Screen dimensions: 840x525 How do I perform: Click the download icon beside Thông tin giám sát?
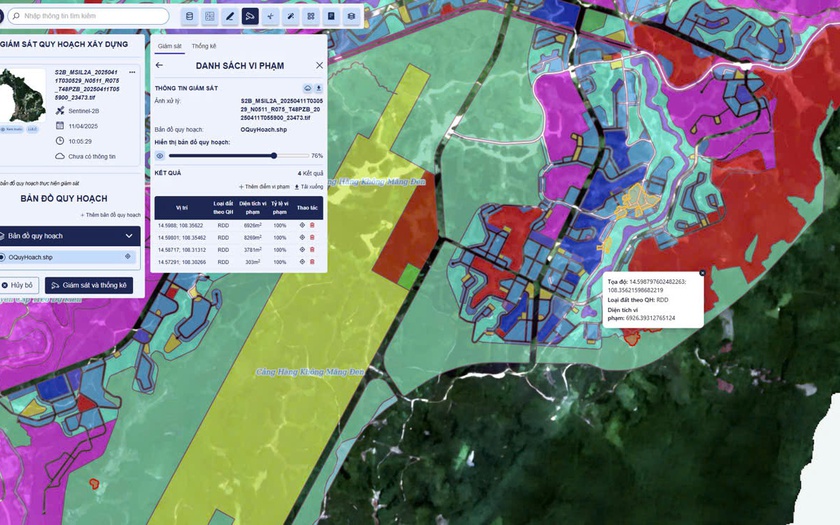[x=319, y=88]
